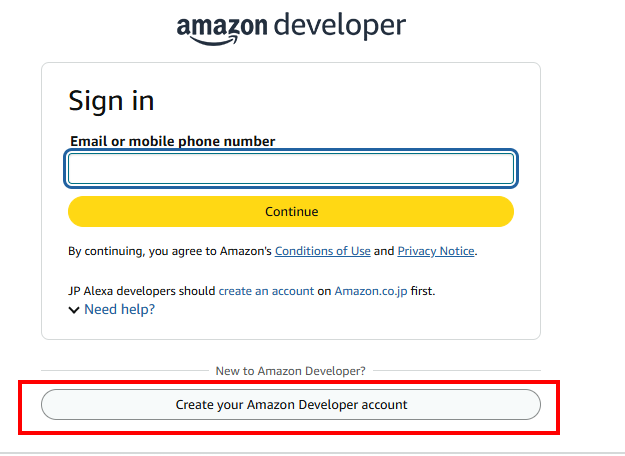The image size is (625, 456).
Task: Open the Need help? link
Action: [x=120, y=309]
